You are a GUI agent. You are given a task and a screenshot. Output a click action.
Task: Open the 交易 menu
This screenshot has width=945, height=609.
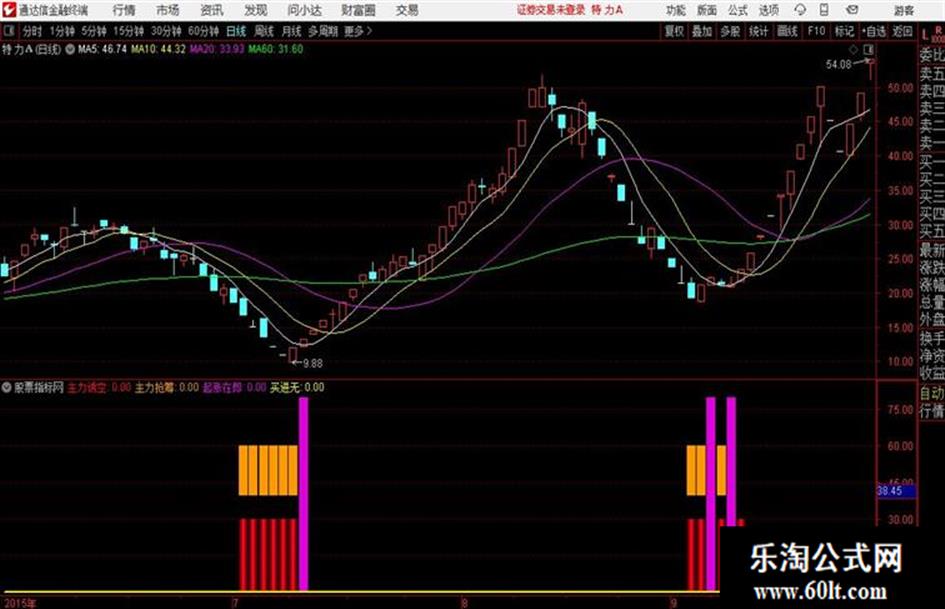coord(407,10)
